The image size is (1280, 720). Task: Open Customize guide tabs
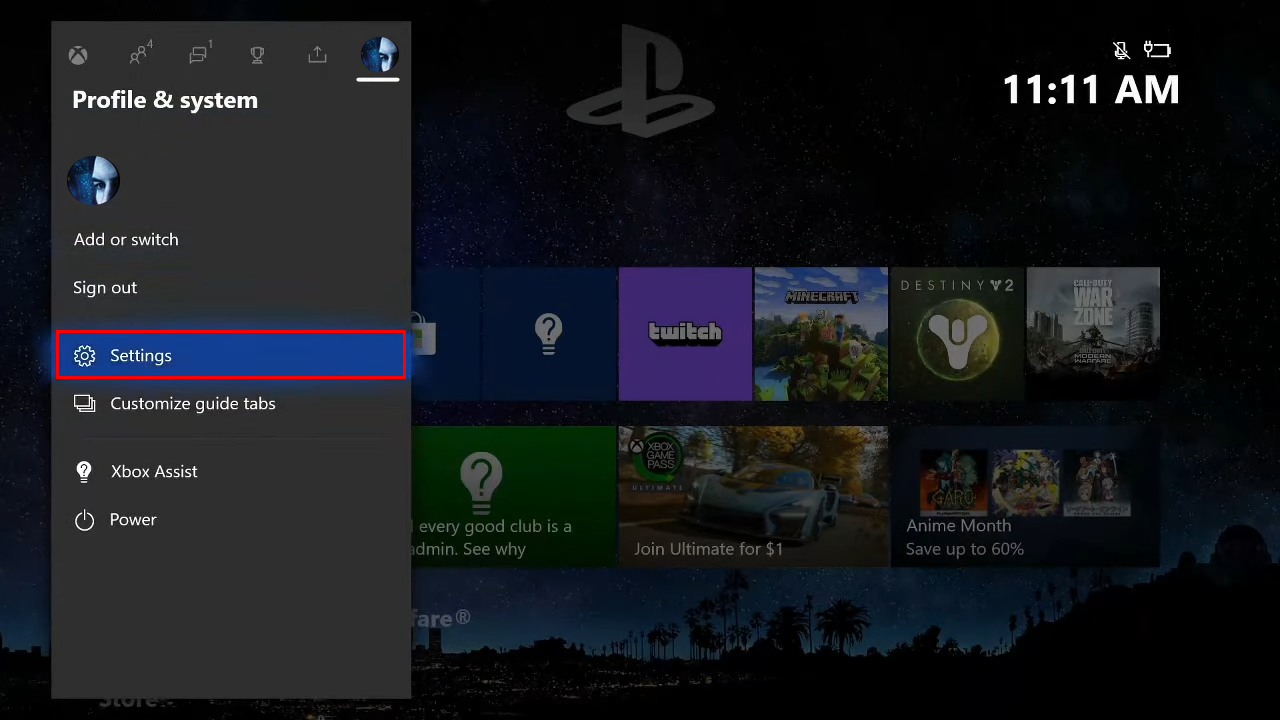point(231,404)
